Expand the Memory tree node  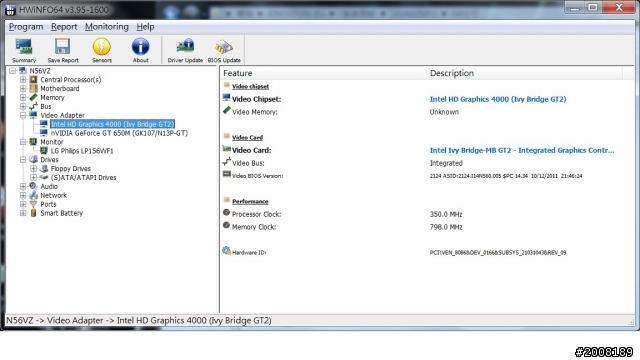pyautogui.click(x=23, y=98)
